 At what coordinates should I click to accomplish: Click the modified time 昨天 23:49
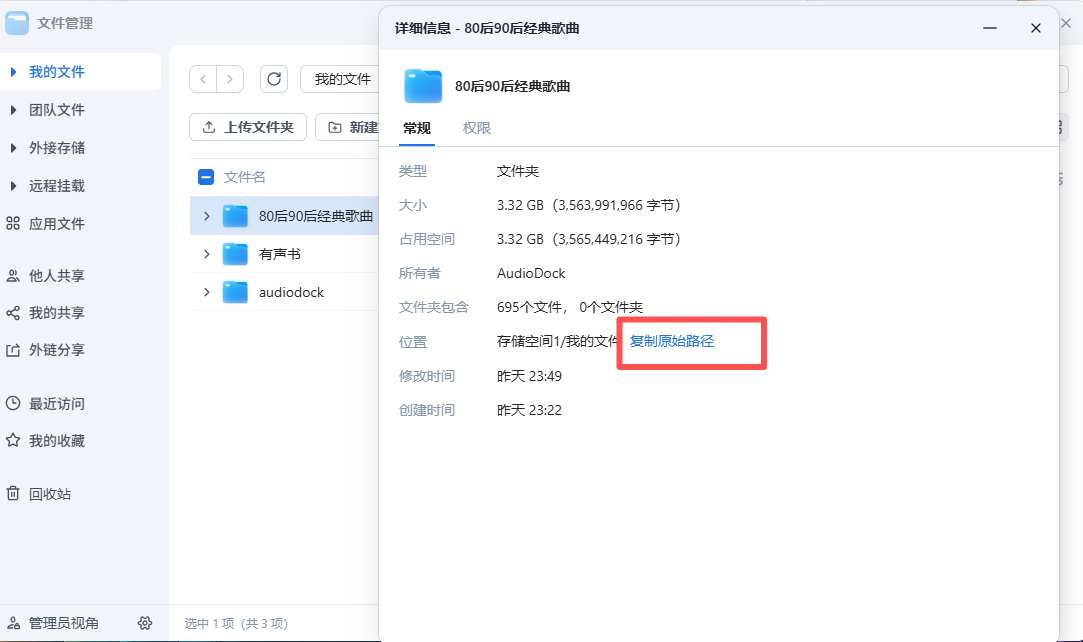(x=529, y=376)
